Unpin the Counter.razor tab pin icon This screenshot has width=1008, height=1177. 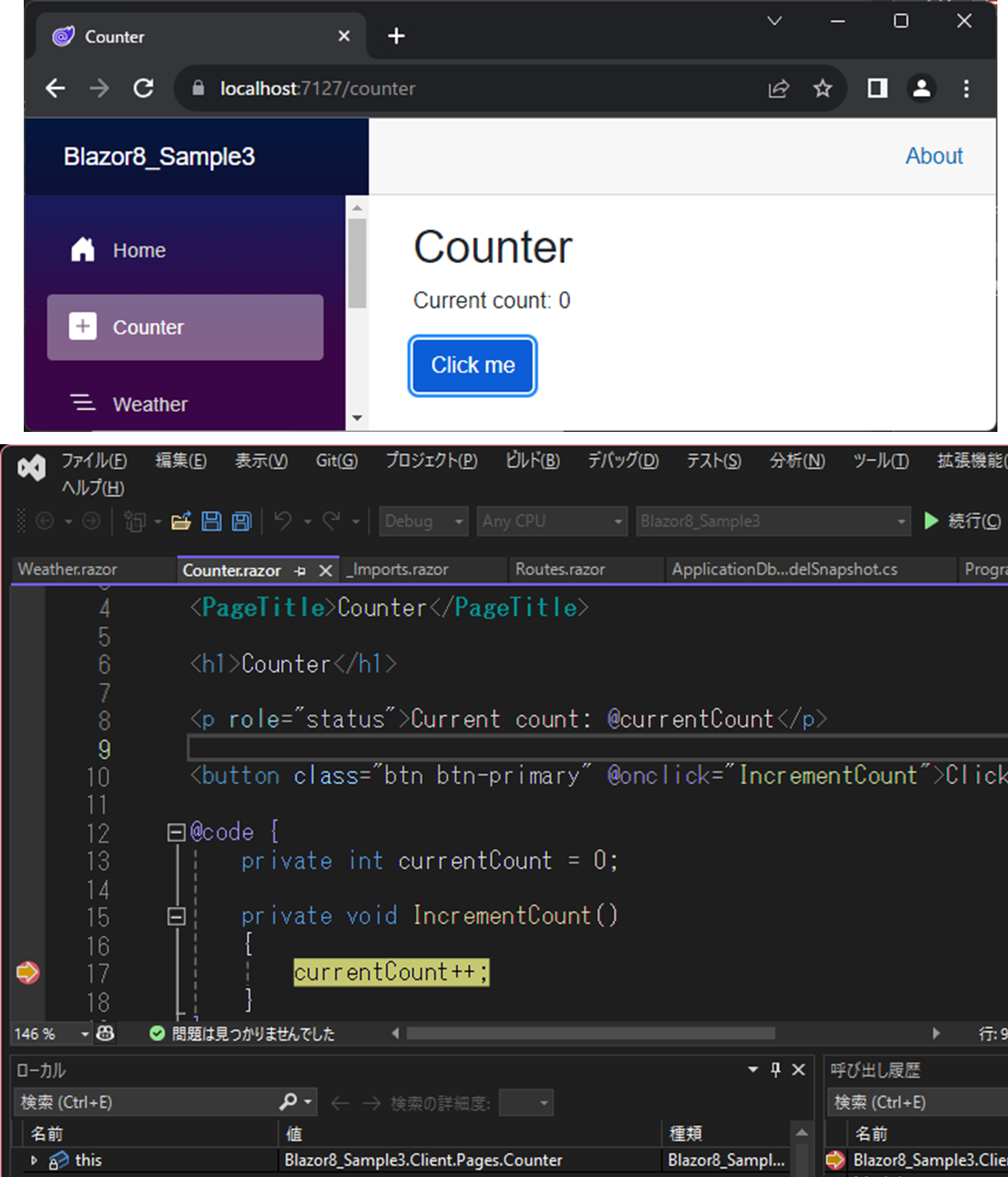click(x=299, y=570)
